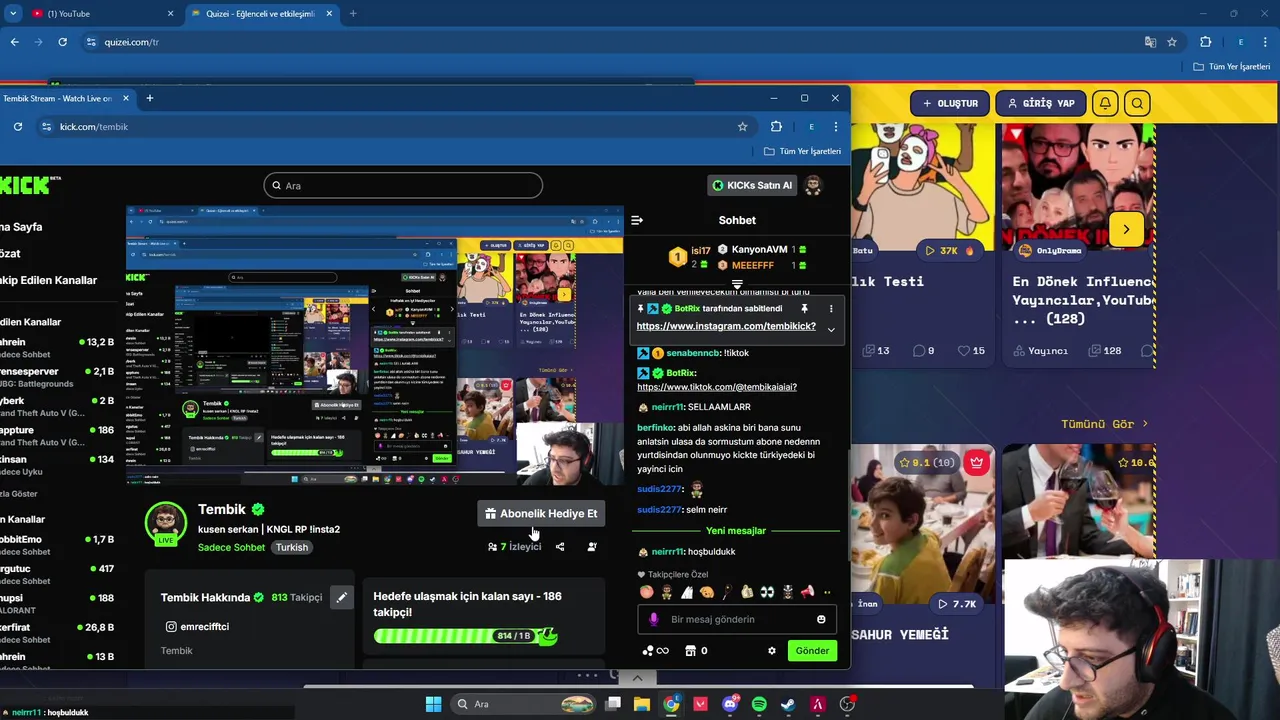
Task: Select the megaphone emote in emote row
Action: point(807,592)
